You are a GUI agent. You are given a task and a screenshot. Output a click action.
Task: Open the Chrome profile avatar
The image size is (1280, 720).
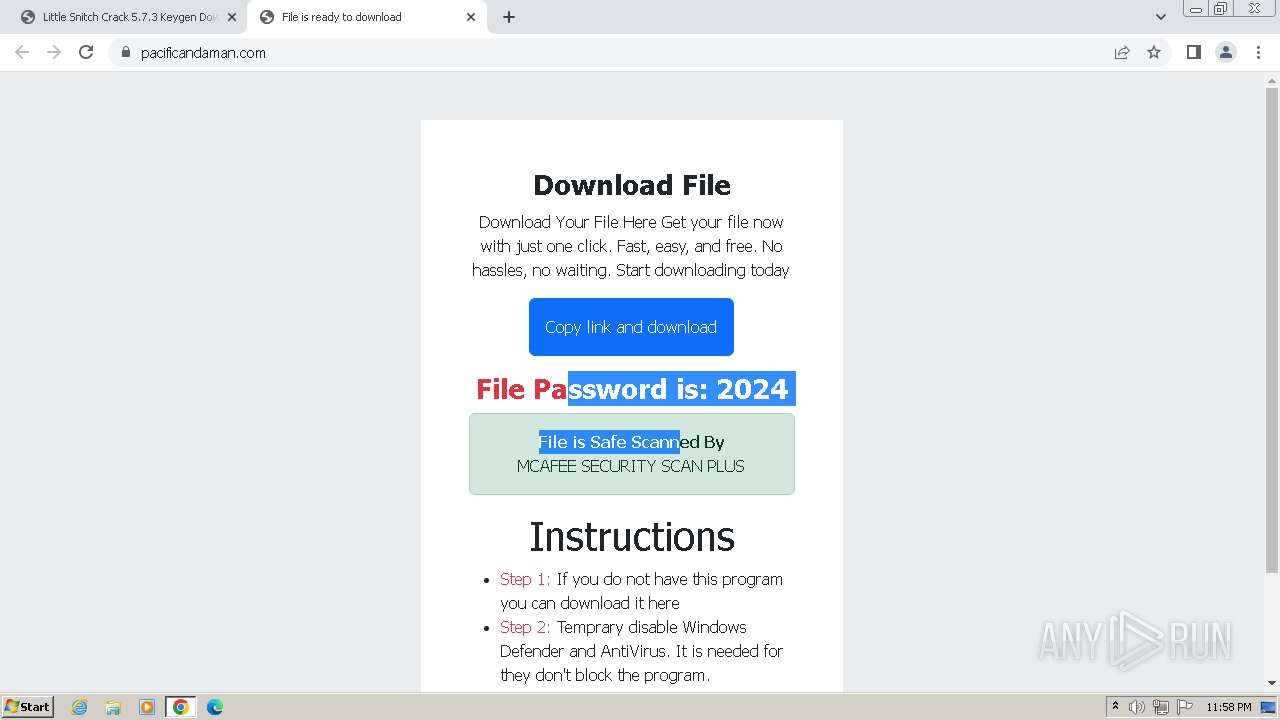click(1226, 53)
